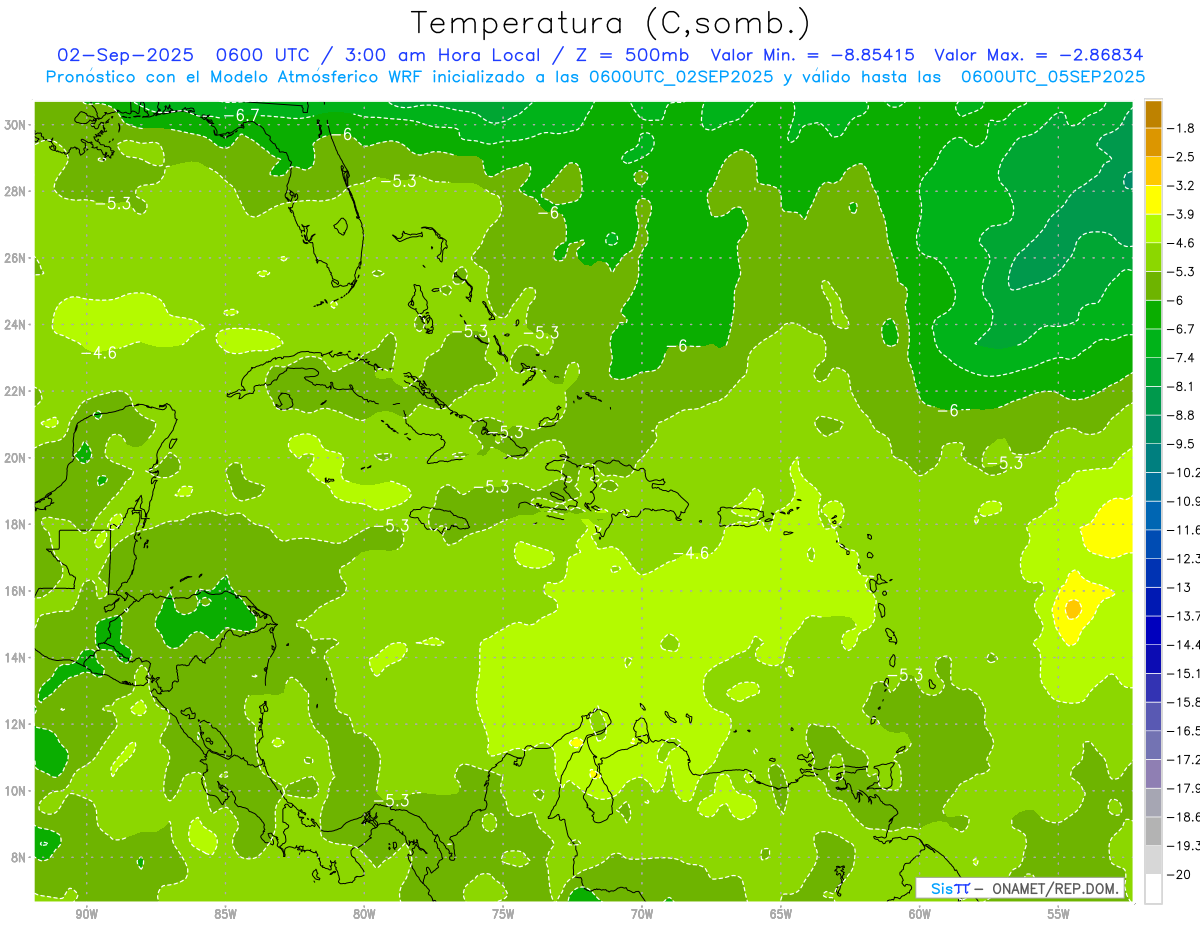Click the 85W longitude label

pyautogui.click(x=225, y=914)
